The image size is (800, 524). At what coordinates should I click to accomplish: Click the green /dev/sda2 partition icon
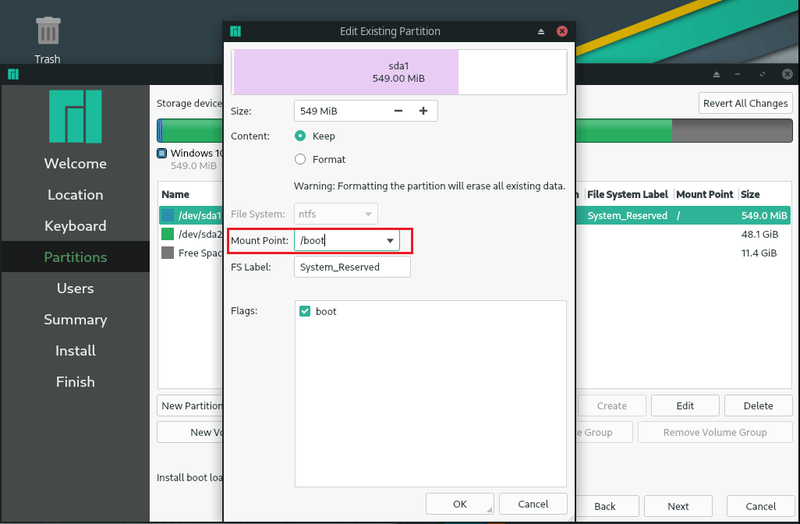pyautogui.click(x=167, y=234)
